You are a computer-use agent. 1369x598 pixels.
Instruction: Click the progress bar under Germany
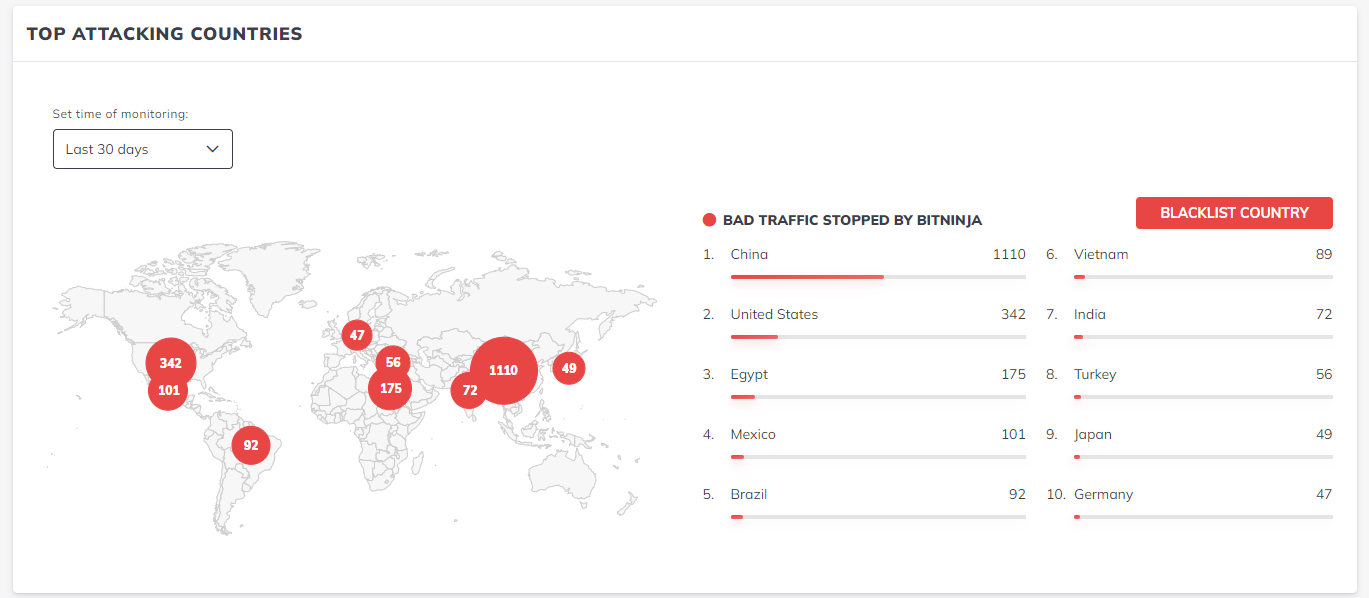(x=1203, y=516)
